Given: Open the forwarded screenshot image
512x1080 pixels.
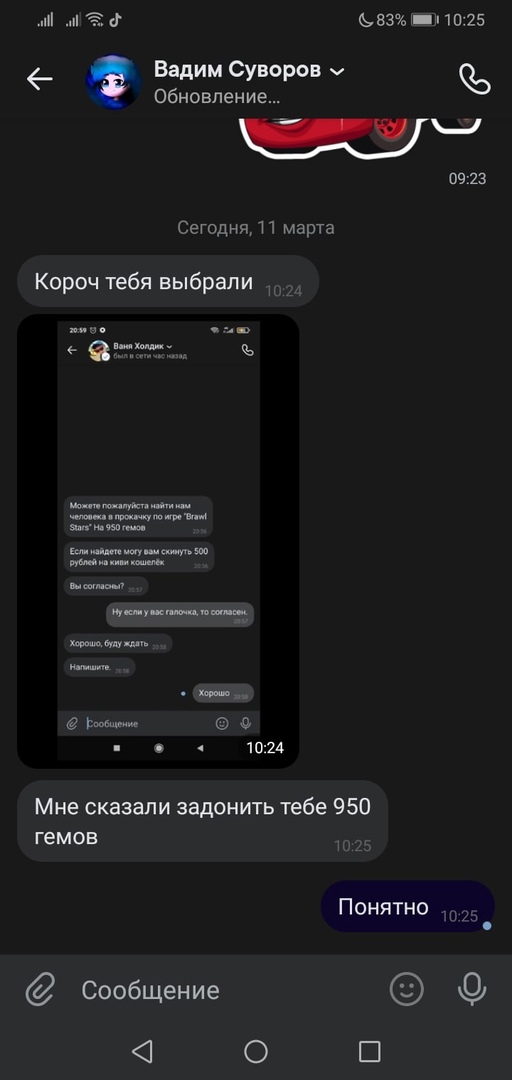Looking at the screenshot, I should point(158,541).
